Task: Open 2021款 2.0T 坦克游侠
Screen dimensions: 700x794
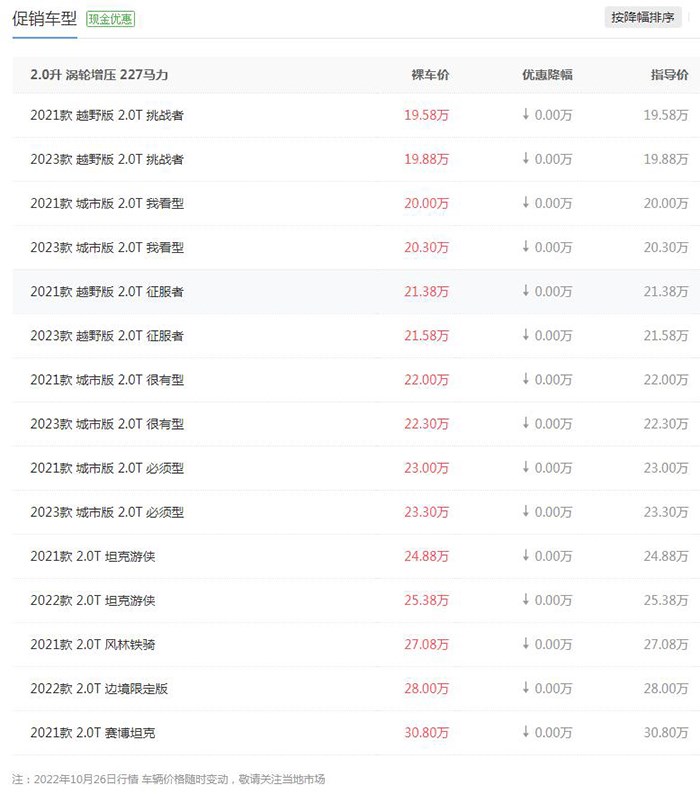Action: click(93, 557)
